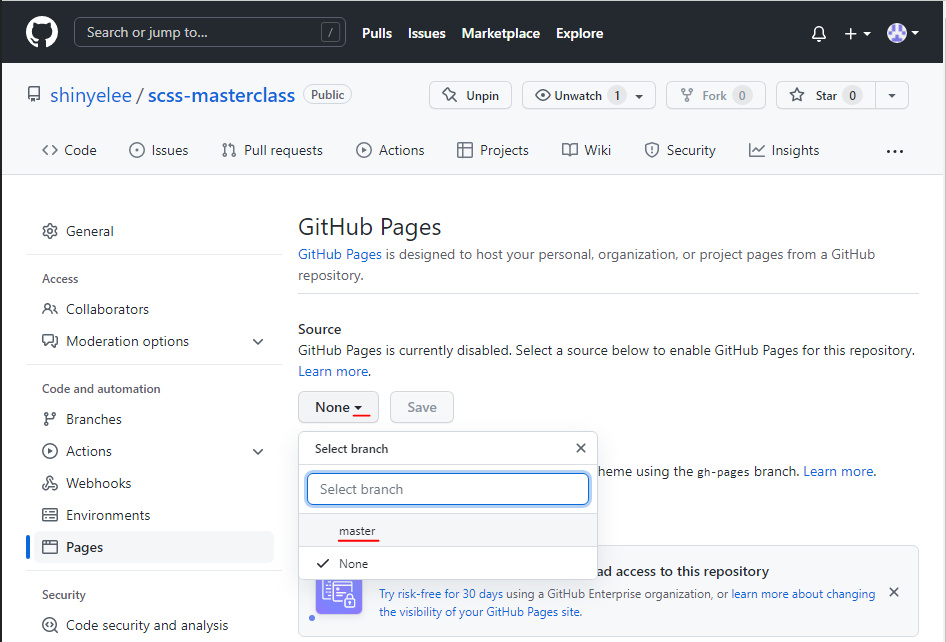Open Environments settings

click(154, 515)
